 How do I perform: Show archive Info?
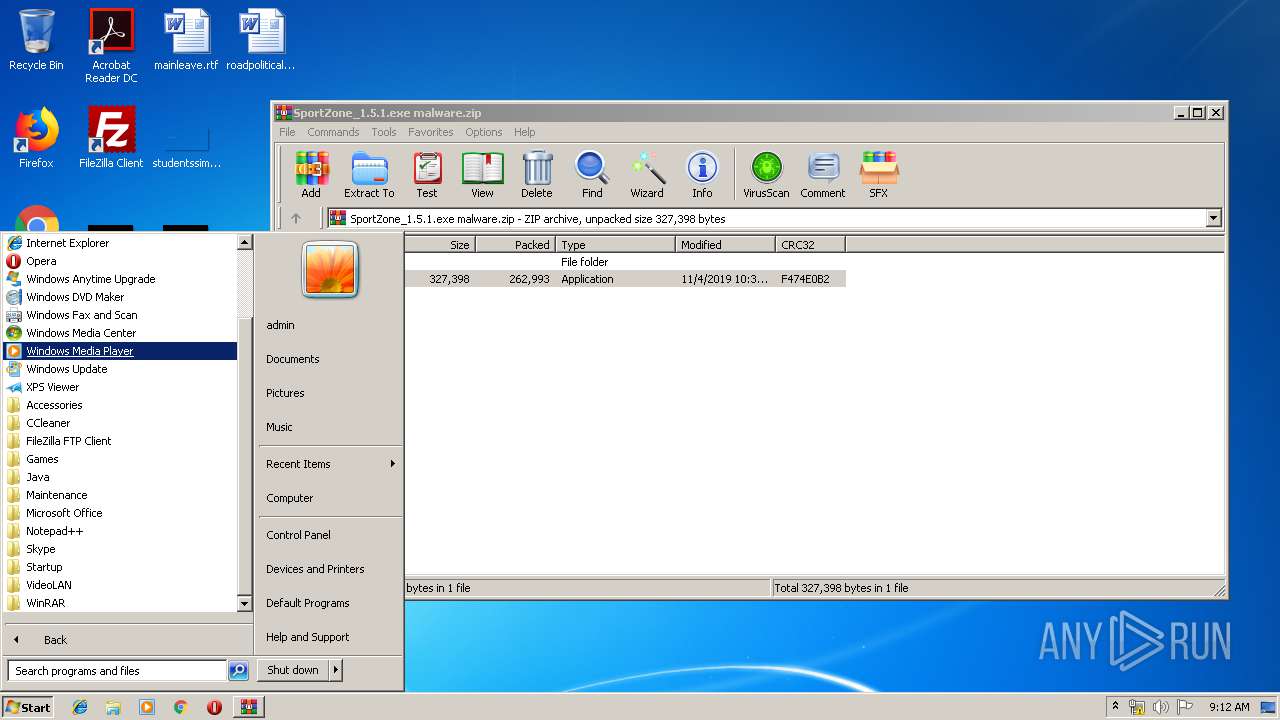click(702, 175)
